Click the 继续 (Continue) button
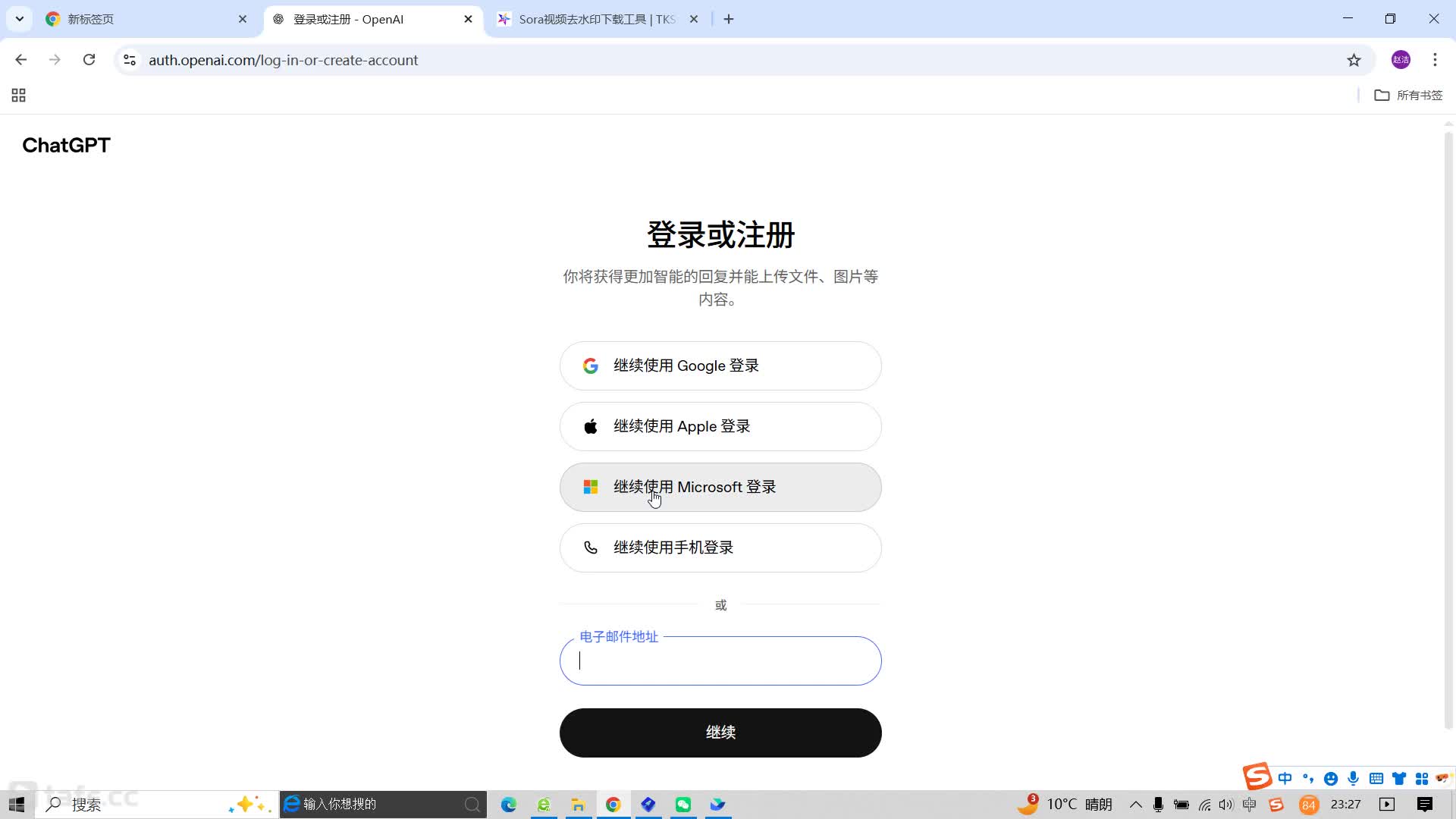This screenshot has height=819, width=1456. pyautogui.click(x=720, y=733)
